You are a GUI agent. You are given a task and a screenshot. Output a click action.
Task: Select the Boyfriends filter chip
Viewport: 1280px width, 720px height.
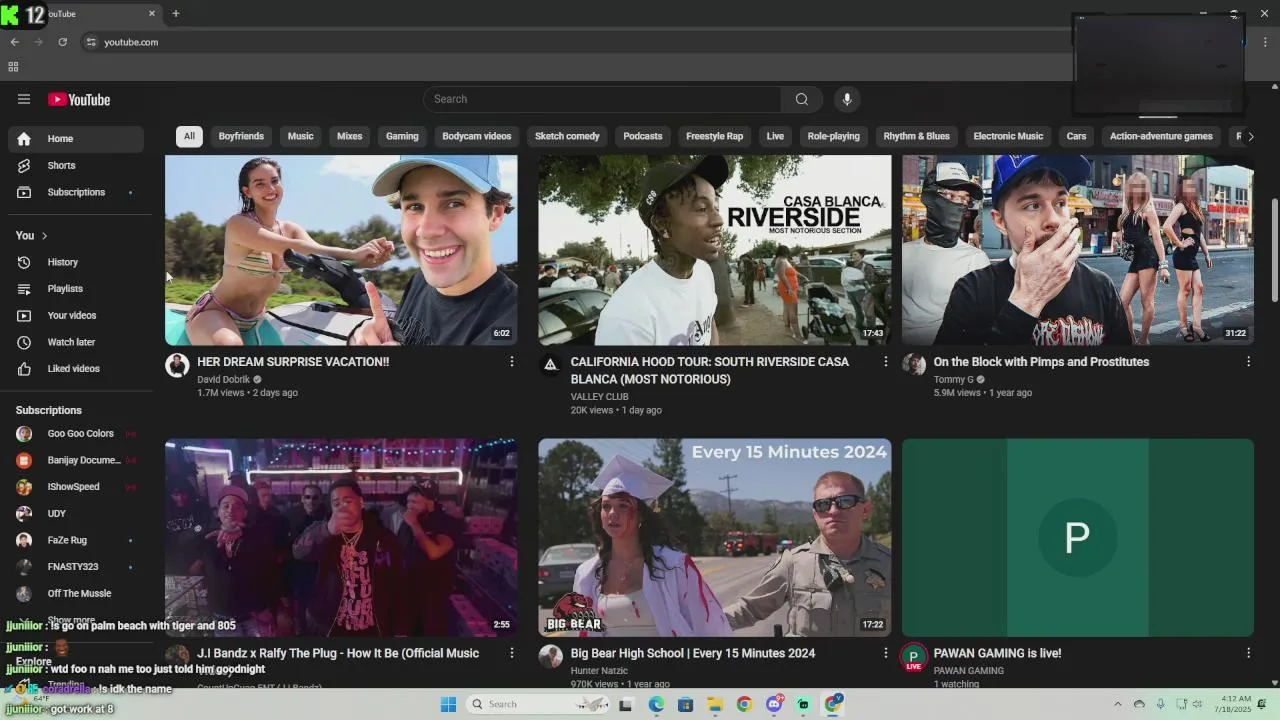(x=241, y=136)
